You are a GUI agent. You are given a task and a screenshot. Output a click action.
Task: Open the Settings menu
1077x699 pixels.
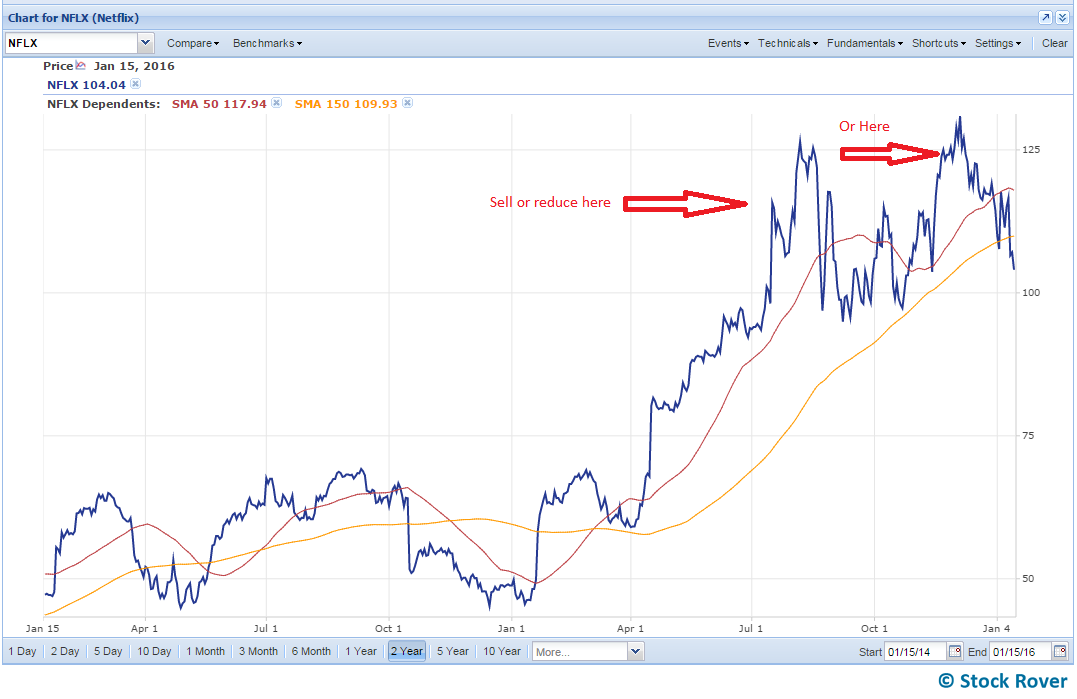[998, 43]
